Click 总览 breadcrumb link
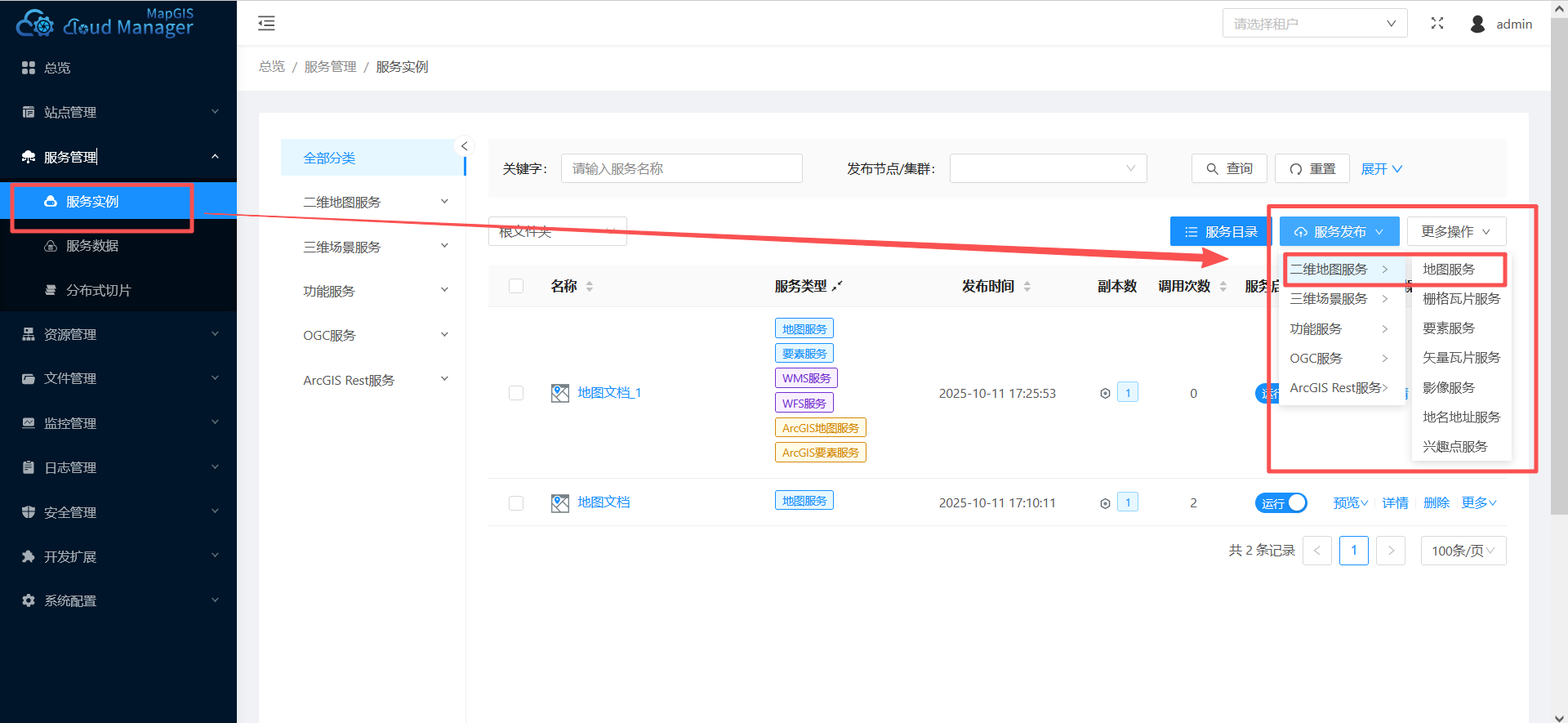The width and height of the screenshot is (1568, 723). pyautogui.click(x=272, y=67)
